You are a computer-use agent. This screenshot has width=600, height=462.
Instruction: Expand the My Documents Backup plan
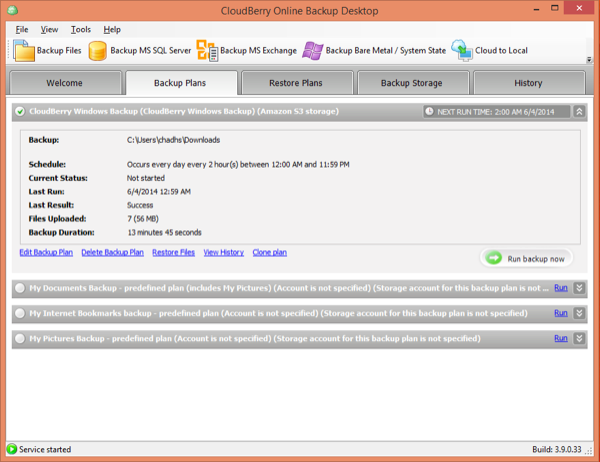579,288
